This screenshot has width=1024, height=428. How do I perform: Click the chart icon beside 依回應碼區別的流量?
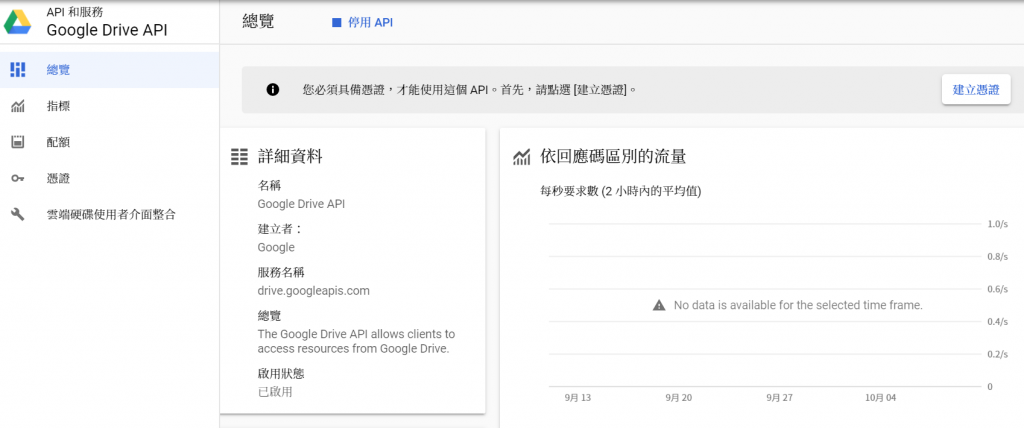coord(521,157)
